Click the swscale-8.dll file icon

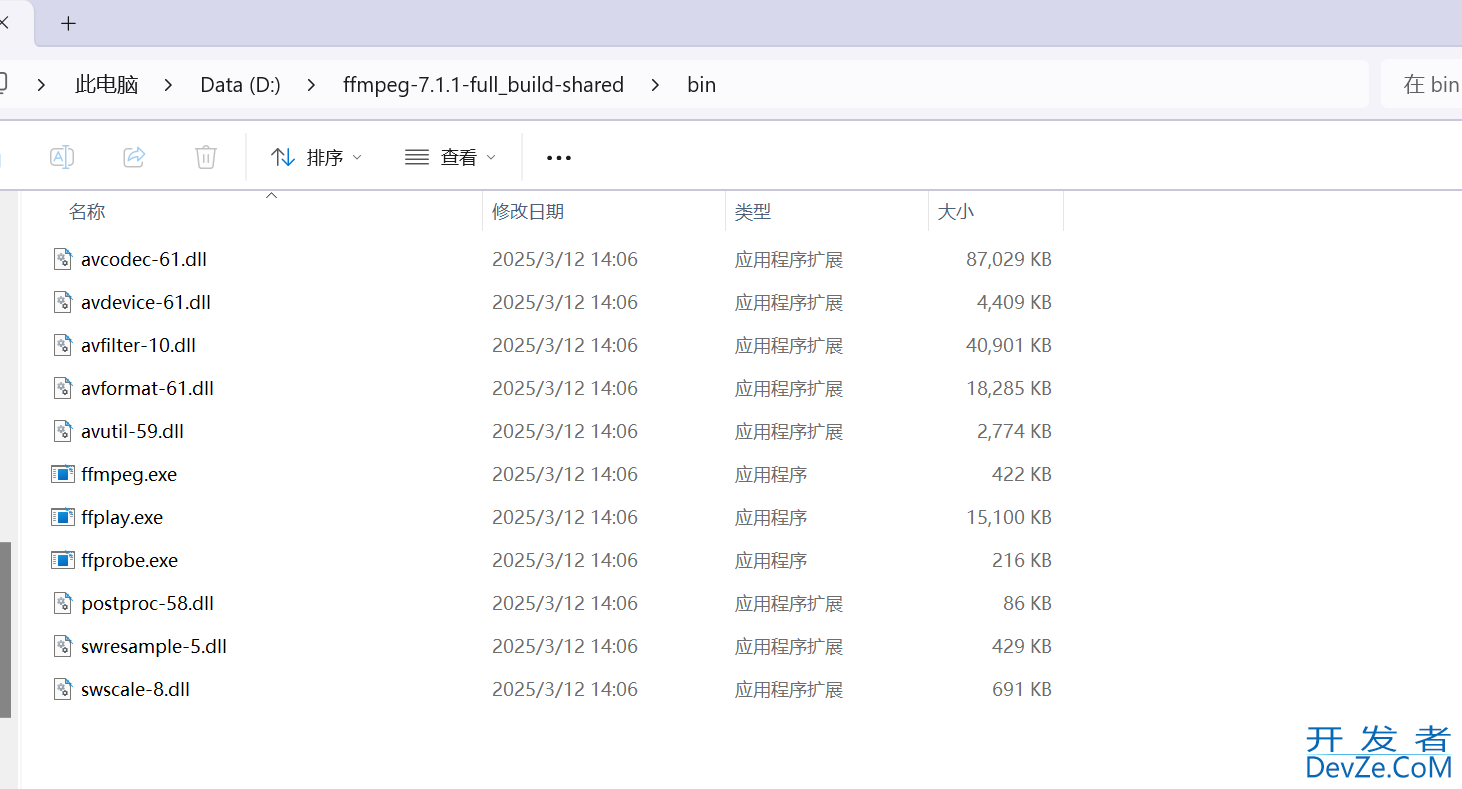click(x=63, y=689)
